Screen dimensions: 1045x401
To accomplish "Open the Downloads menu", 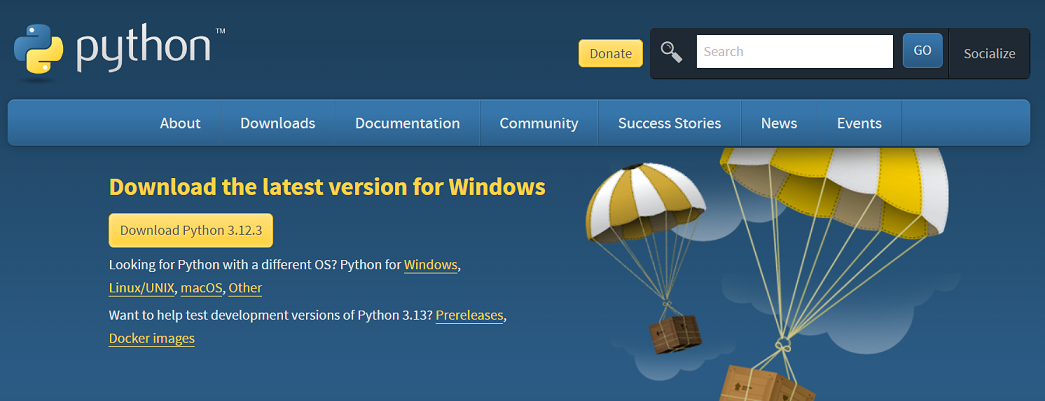I will point(278,123).
